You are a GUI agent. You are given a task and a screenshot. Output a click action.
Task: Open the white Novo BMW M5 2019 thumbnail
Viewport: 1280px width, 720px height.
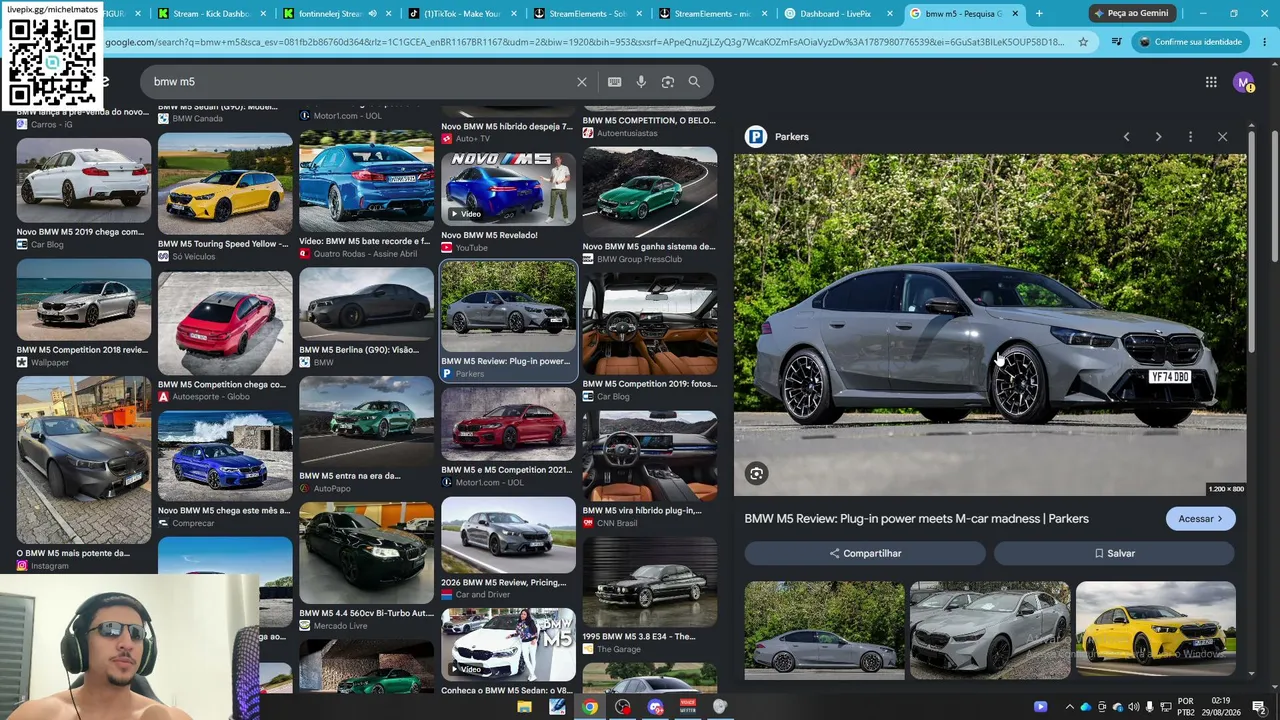pyautogui.click(x=84, y=181)
